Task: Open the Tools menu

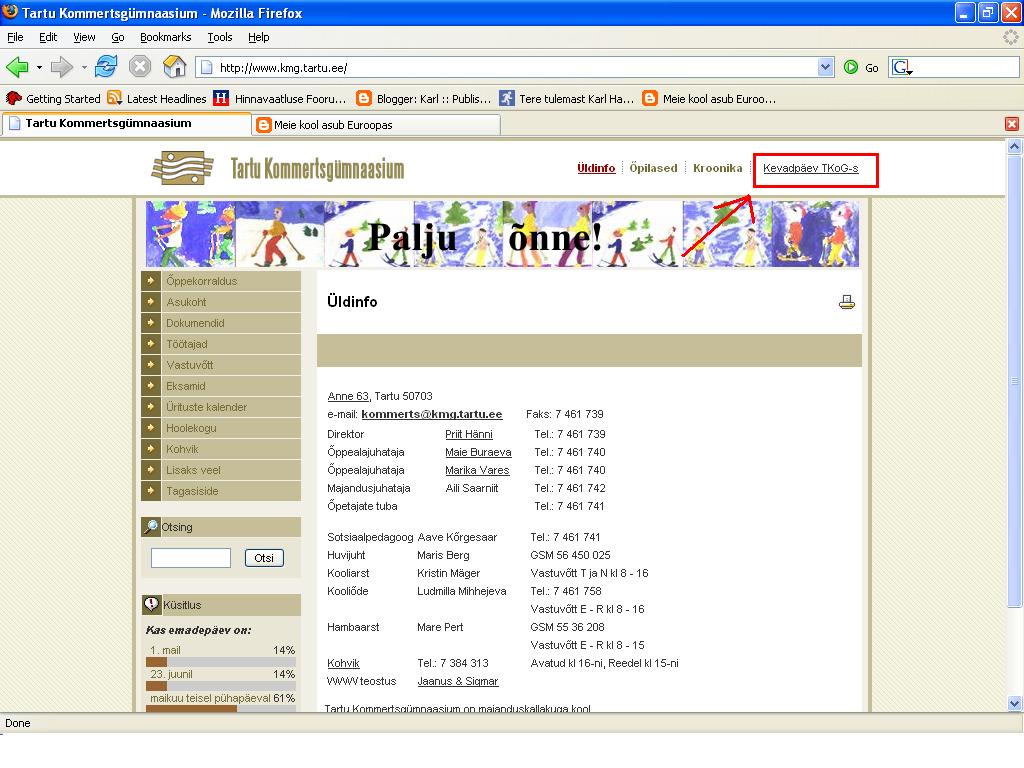Action: (219, 37)
